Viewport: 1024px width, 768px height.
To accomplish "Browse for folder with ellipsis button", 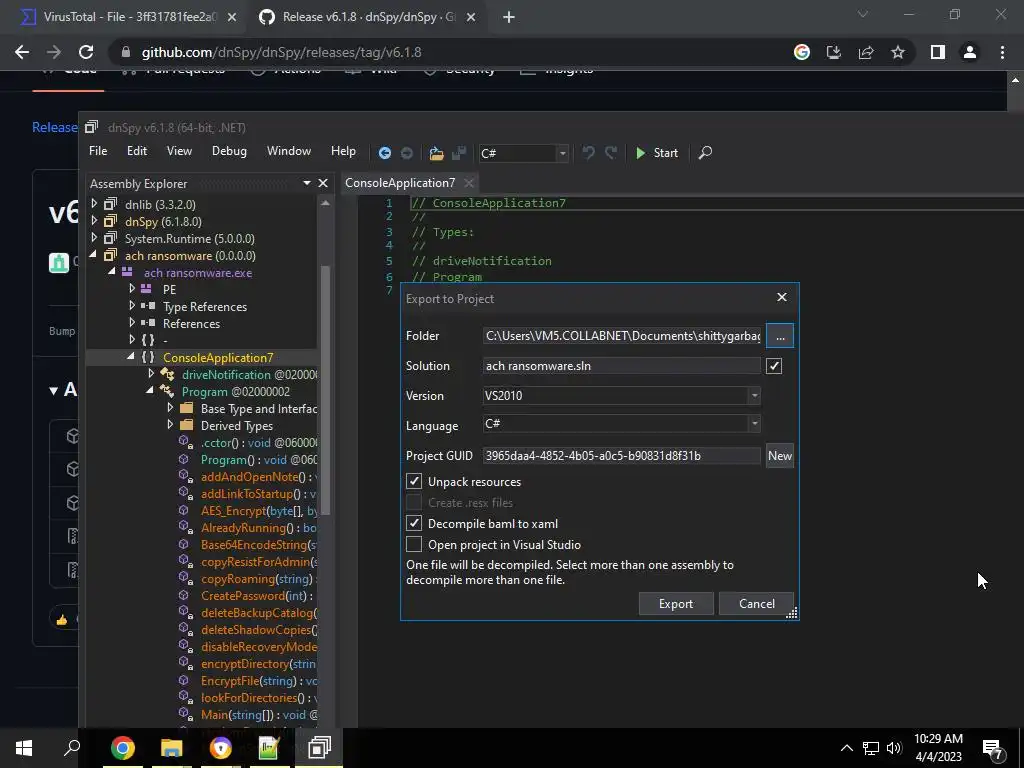I will coord(780,336).
